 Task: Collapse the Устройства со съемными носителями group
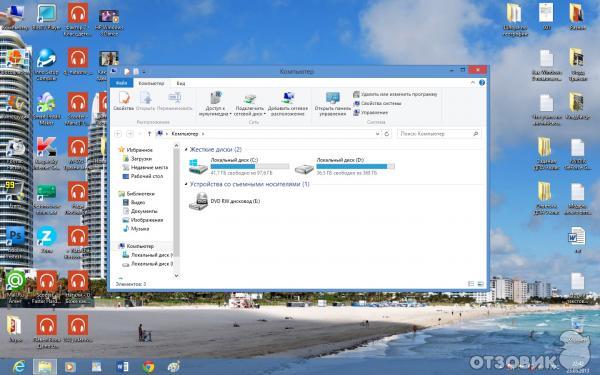pyautogui.click(x=186, y=184)
